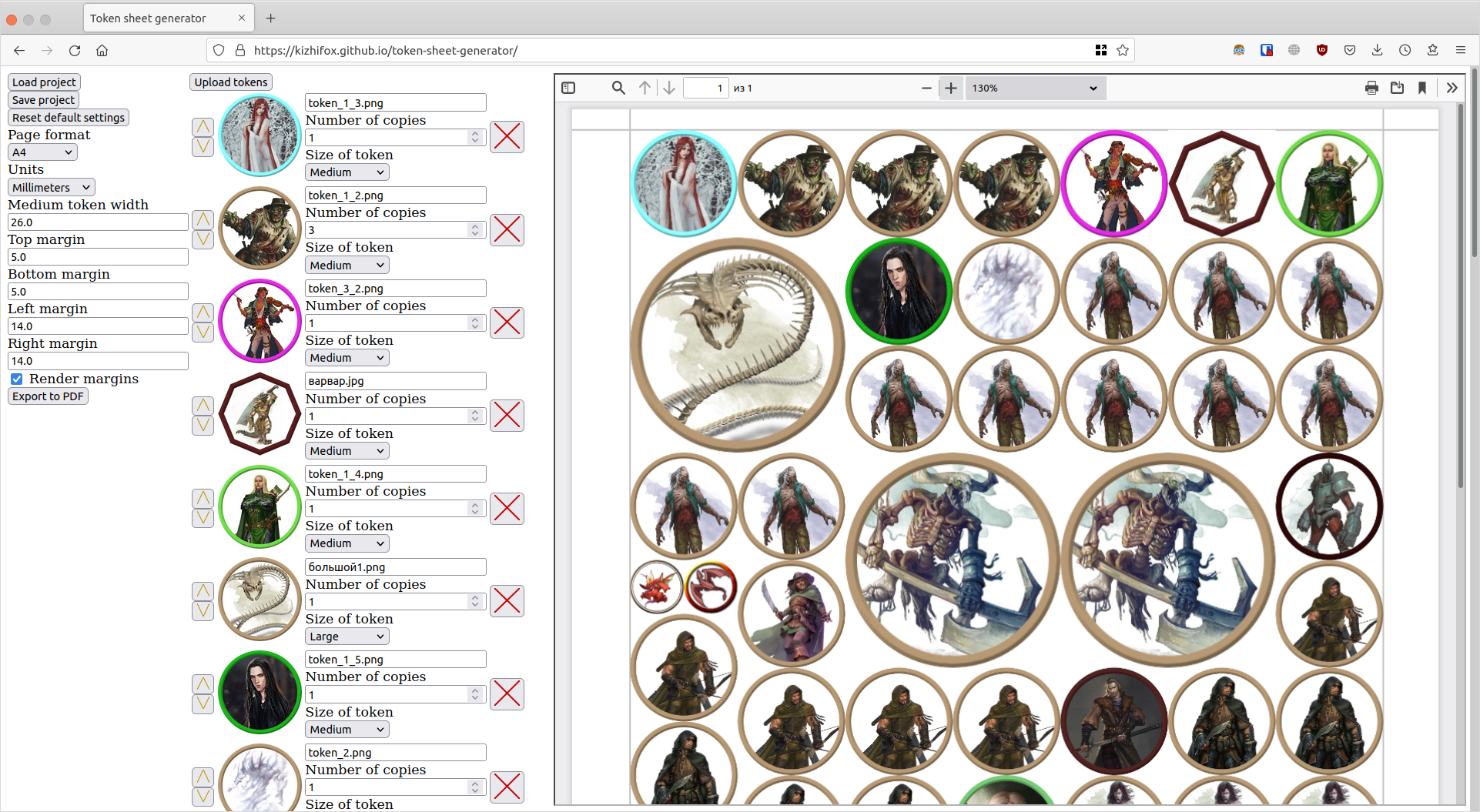1480x812 pixels.
Task: Remove варвар.jpg token with red X
Action: [507, 416]
